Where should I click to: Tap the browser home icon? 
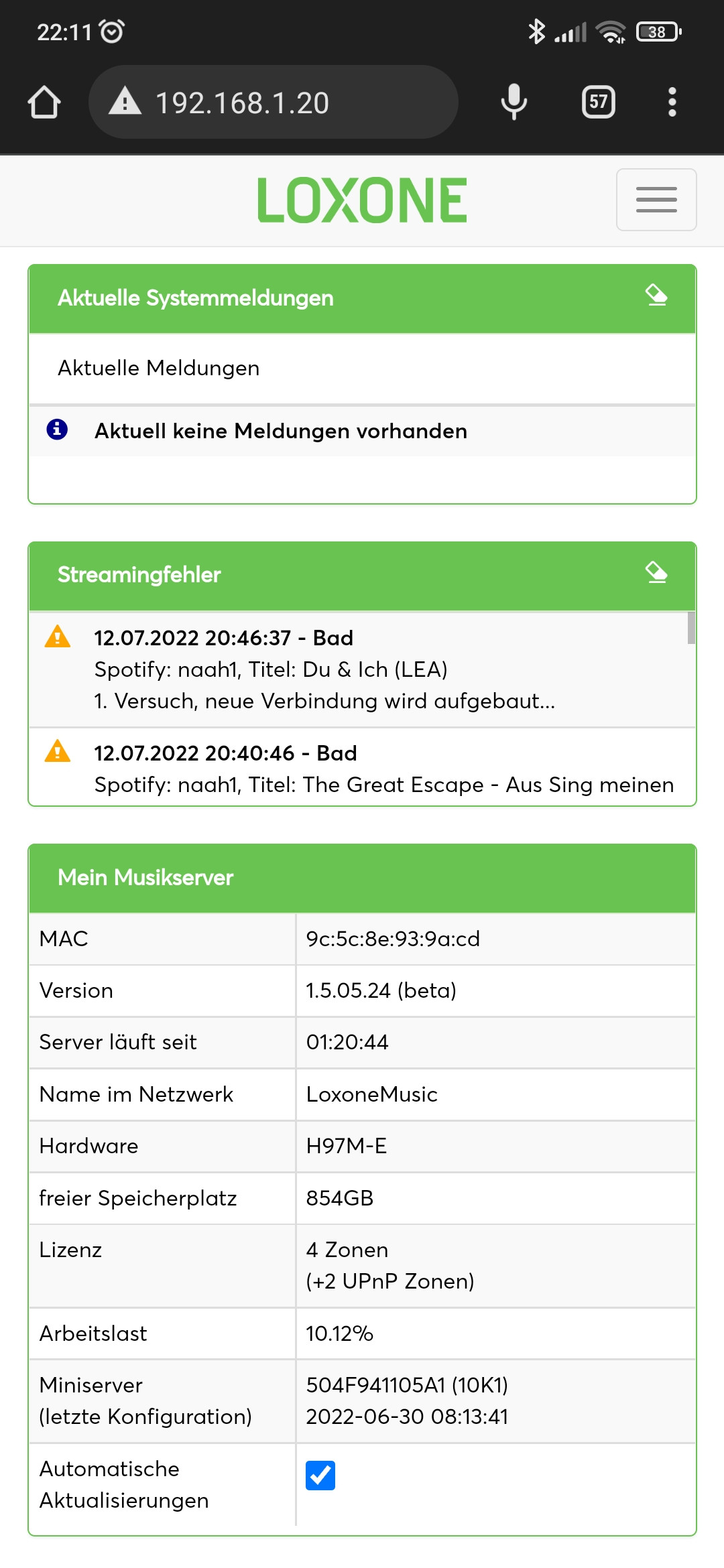pyautogui.click(x=44, y=103)
